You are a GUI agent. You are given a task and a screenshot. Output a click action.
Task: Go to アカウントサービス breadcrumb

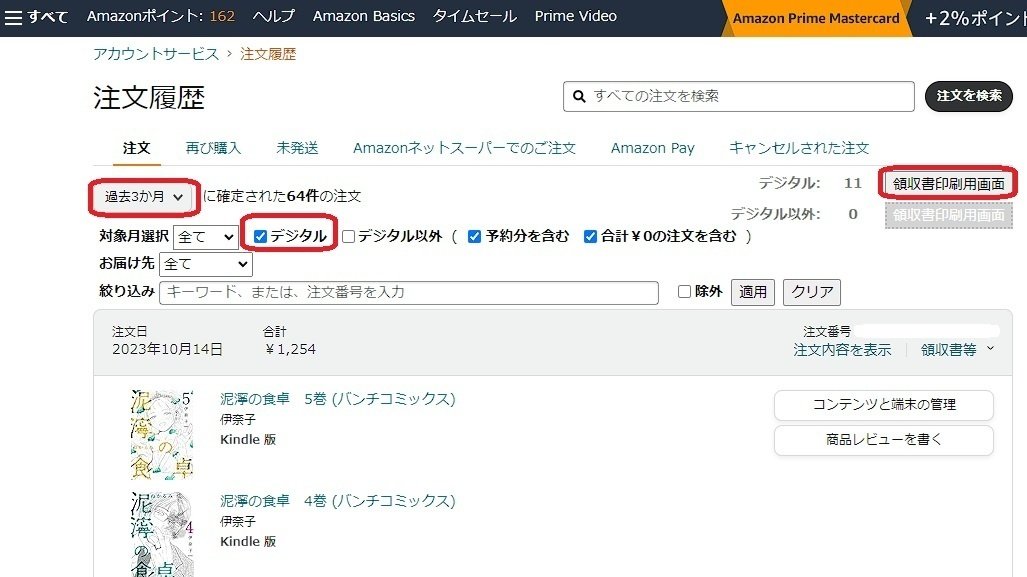156,54
